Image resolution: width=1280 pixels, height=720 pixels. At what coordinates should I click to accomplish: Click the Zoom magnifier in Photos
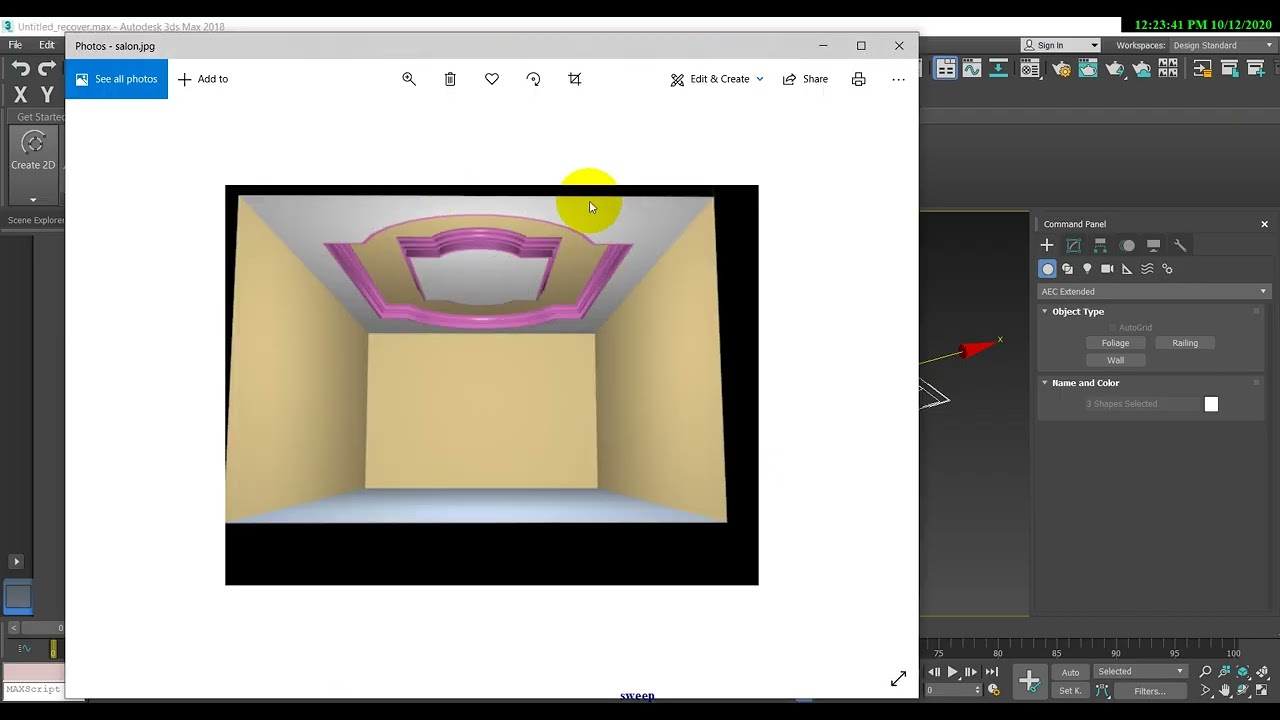click(x=409, y=79)
